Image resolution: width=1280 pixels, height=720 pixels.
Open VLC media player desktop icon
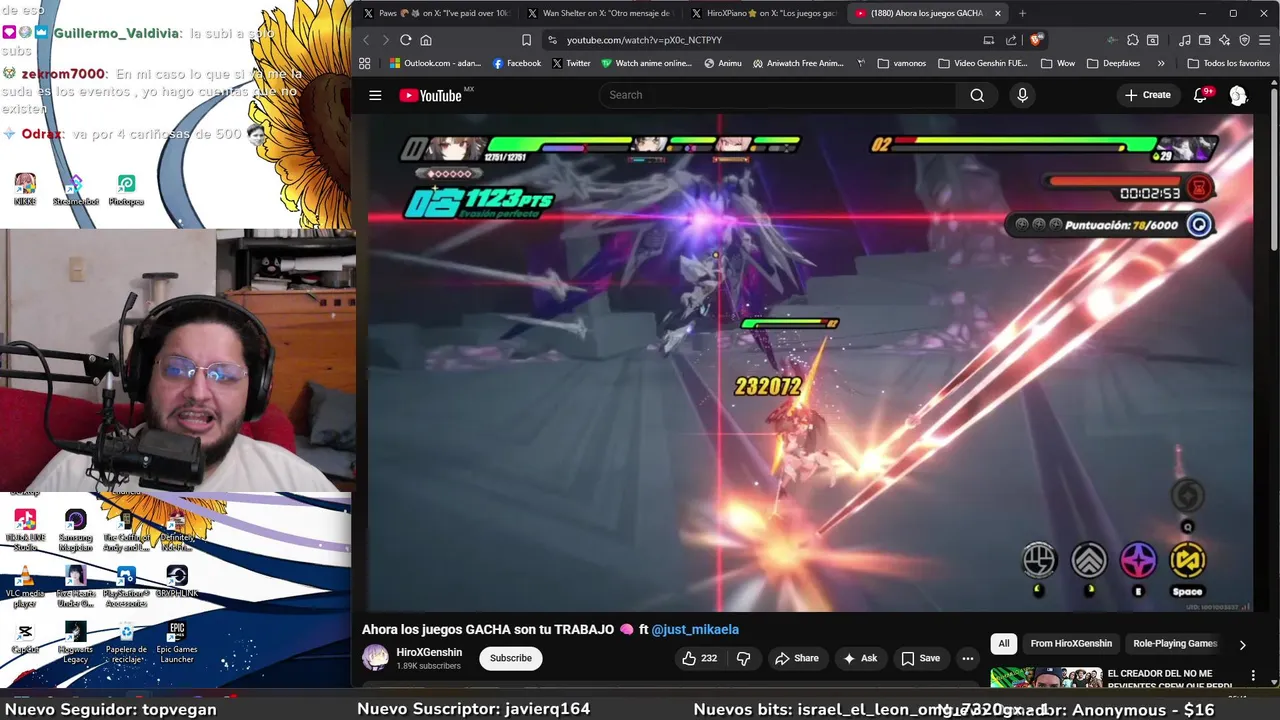click(x=25, y=587)
